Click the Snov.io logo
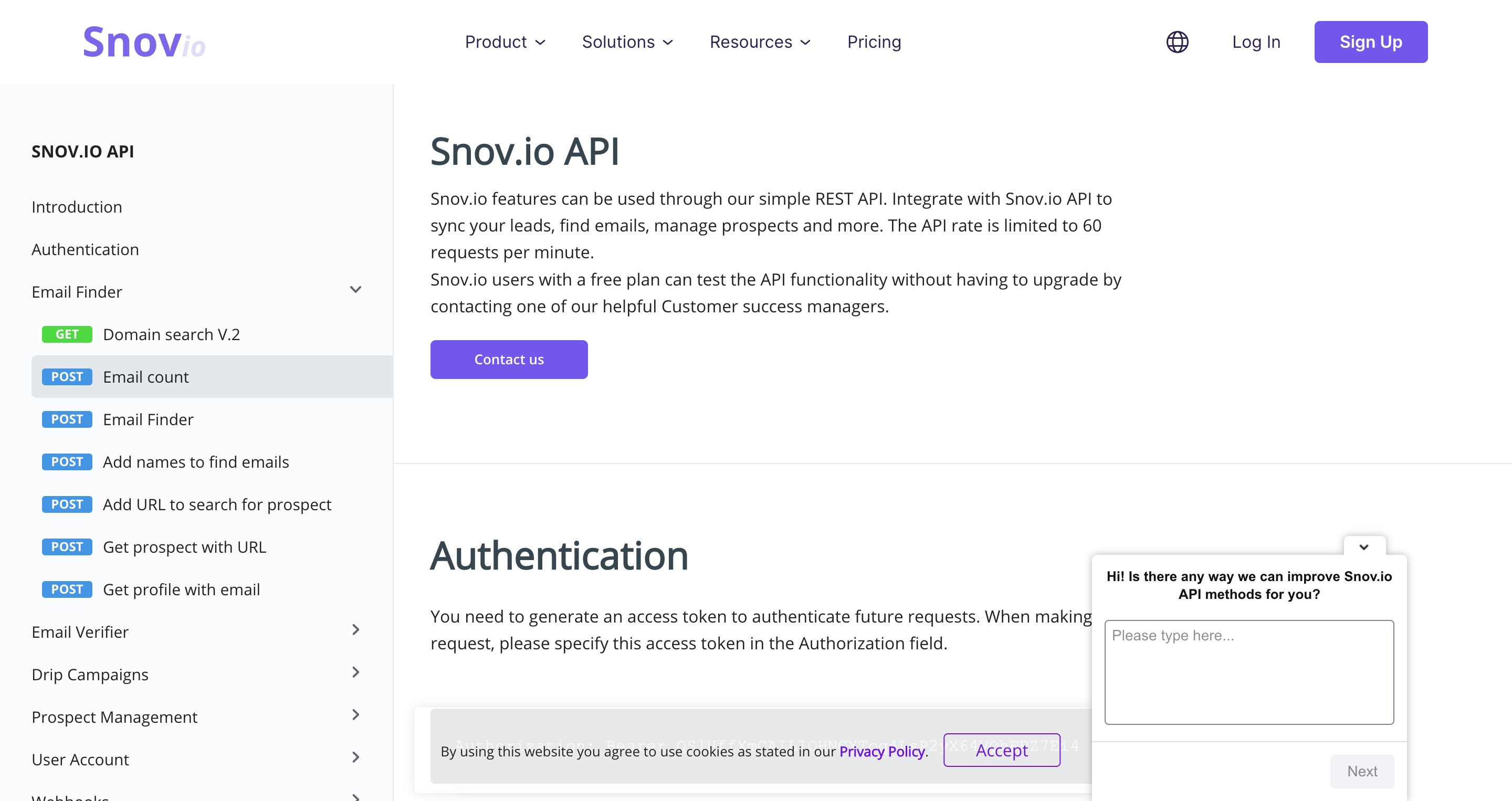The width and height of the screenshot is (1512, 801). (144, 42)
